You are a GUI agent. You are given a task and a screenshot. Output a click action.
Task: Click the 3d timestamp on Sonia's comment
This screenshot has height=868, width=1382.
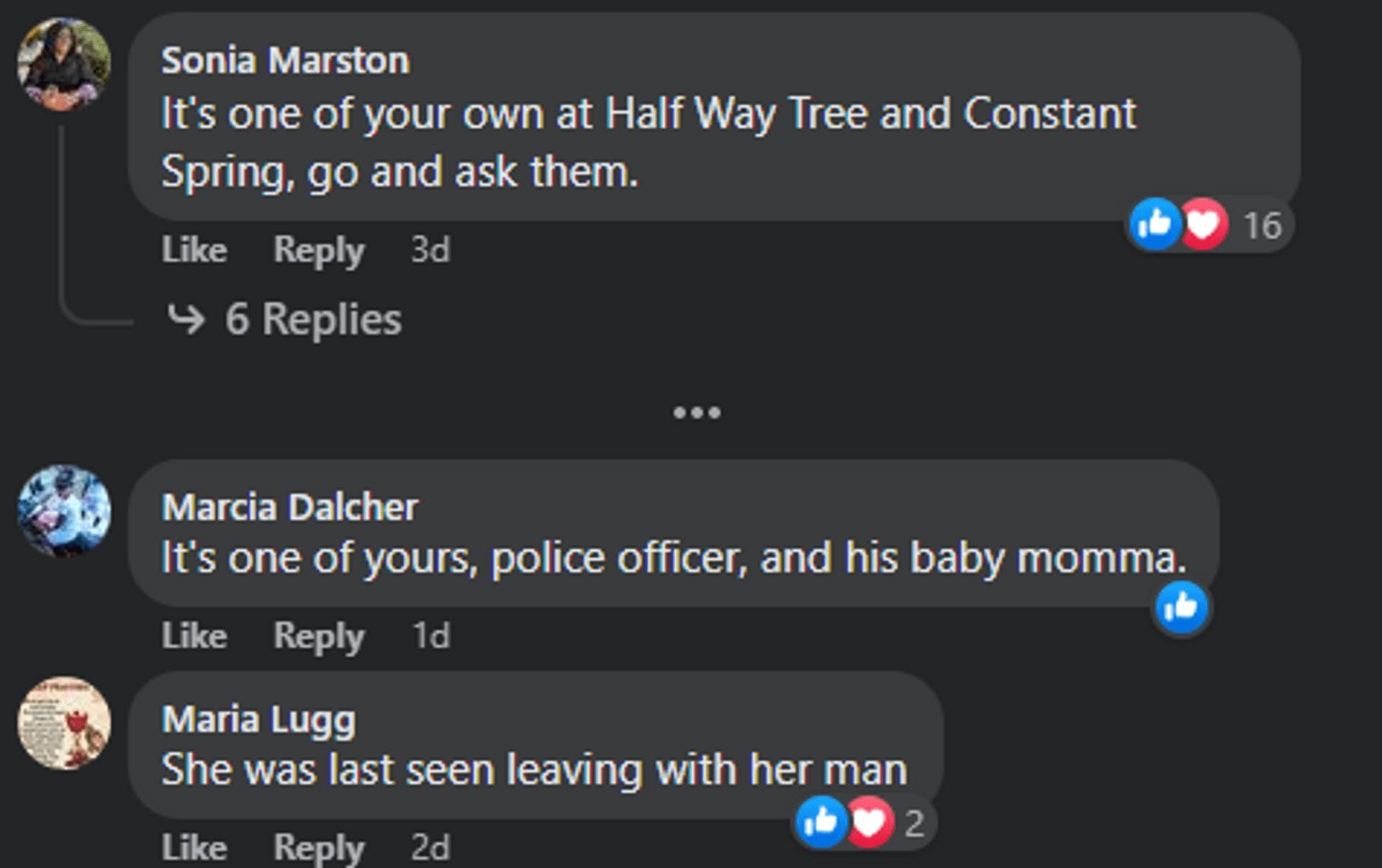coord(430,250)
